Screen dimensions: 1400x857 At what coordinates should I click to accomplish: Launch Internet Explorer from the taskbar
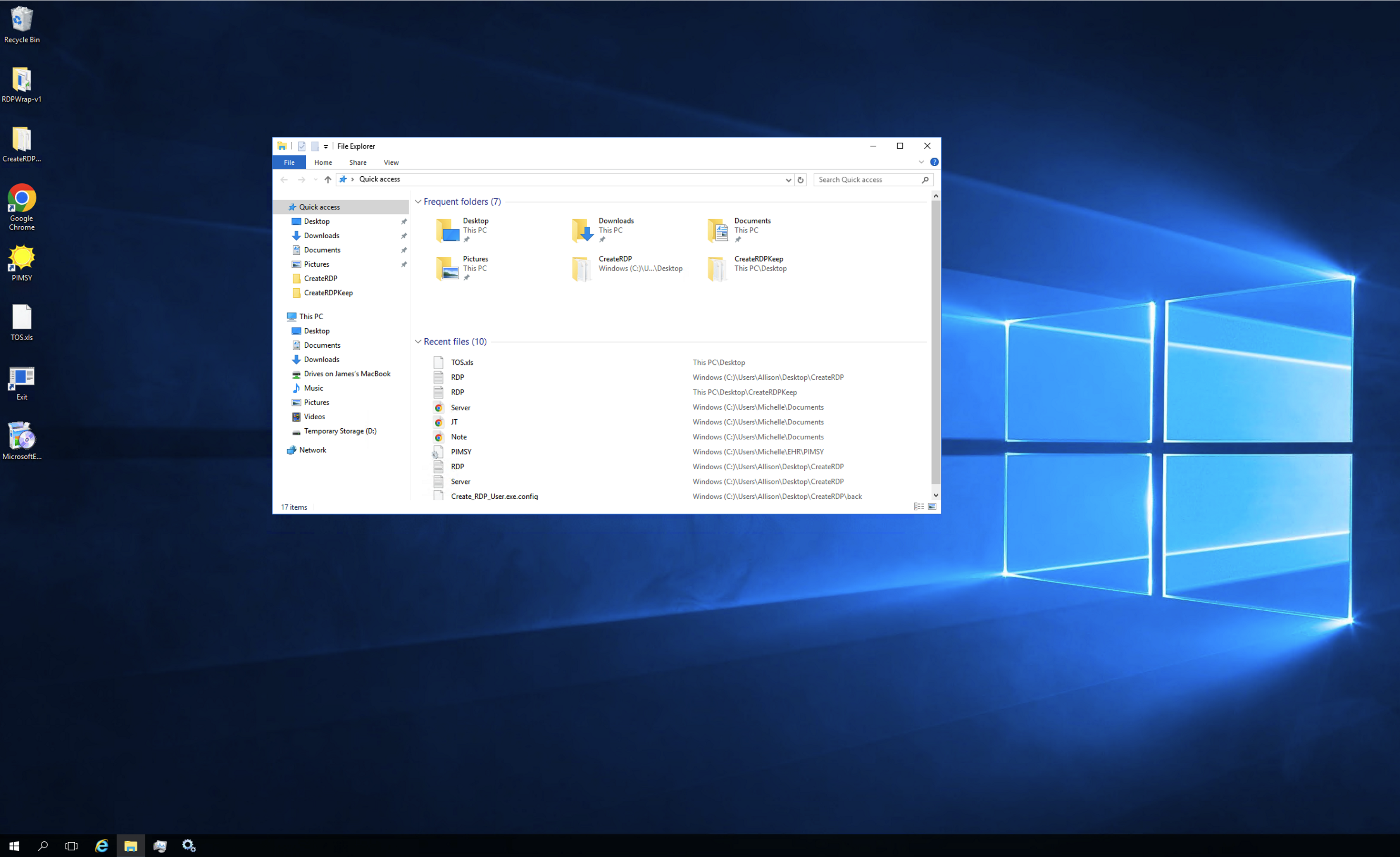tap(101, 846)
